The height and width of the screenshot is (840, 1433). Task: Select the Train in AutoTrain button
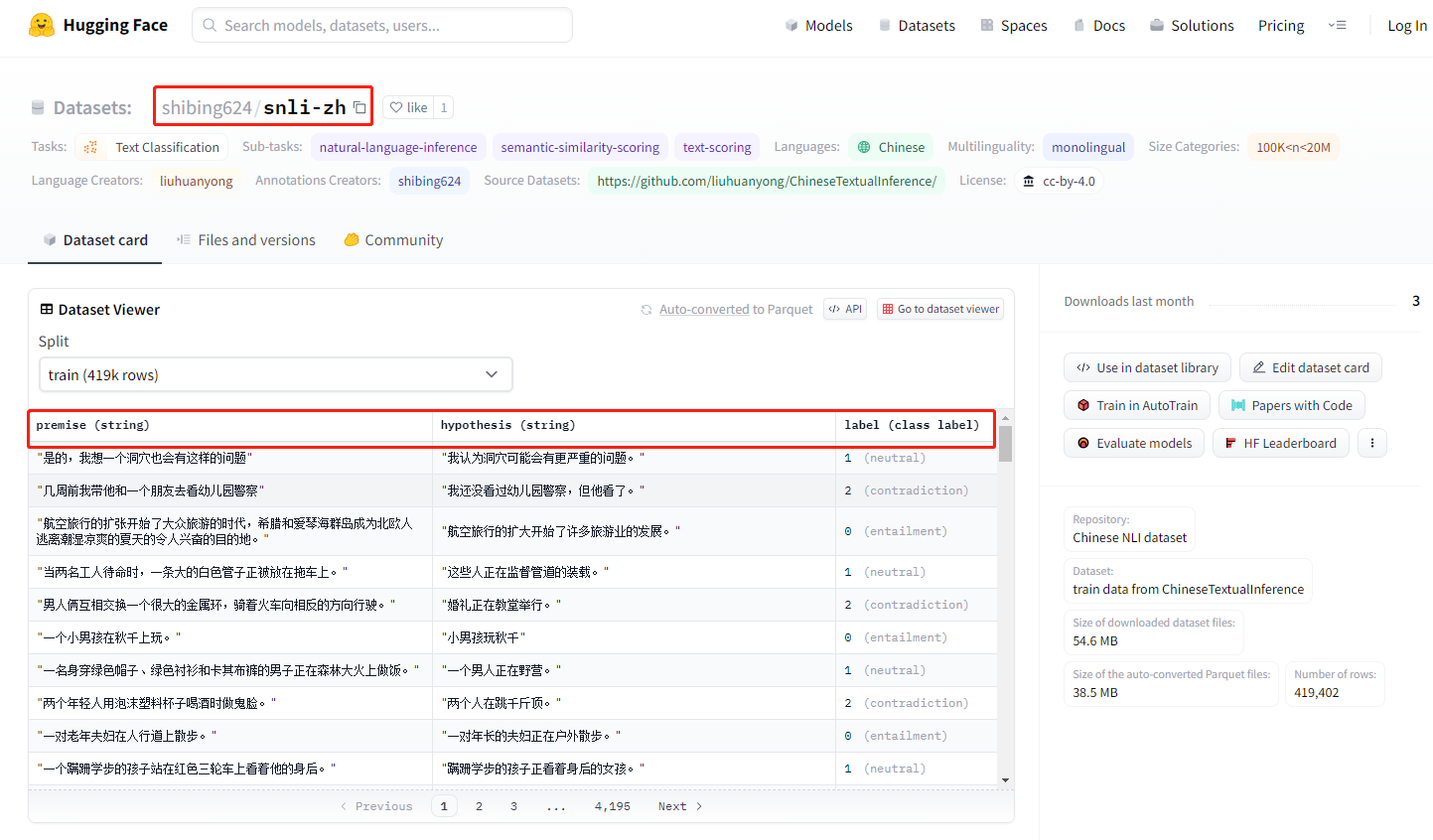tap(1137, 405)
